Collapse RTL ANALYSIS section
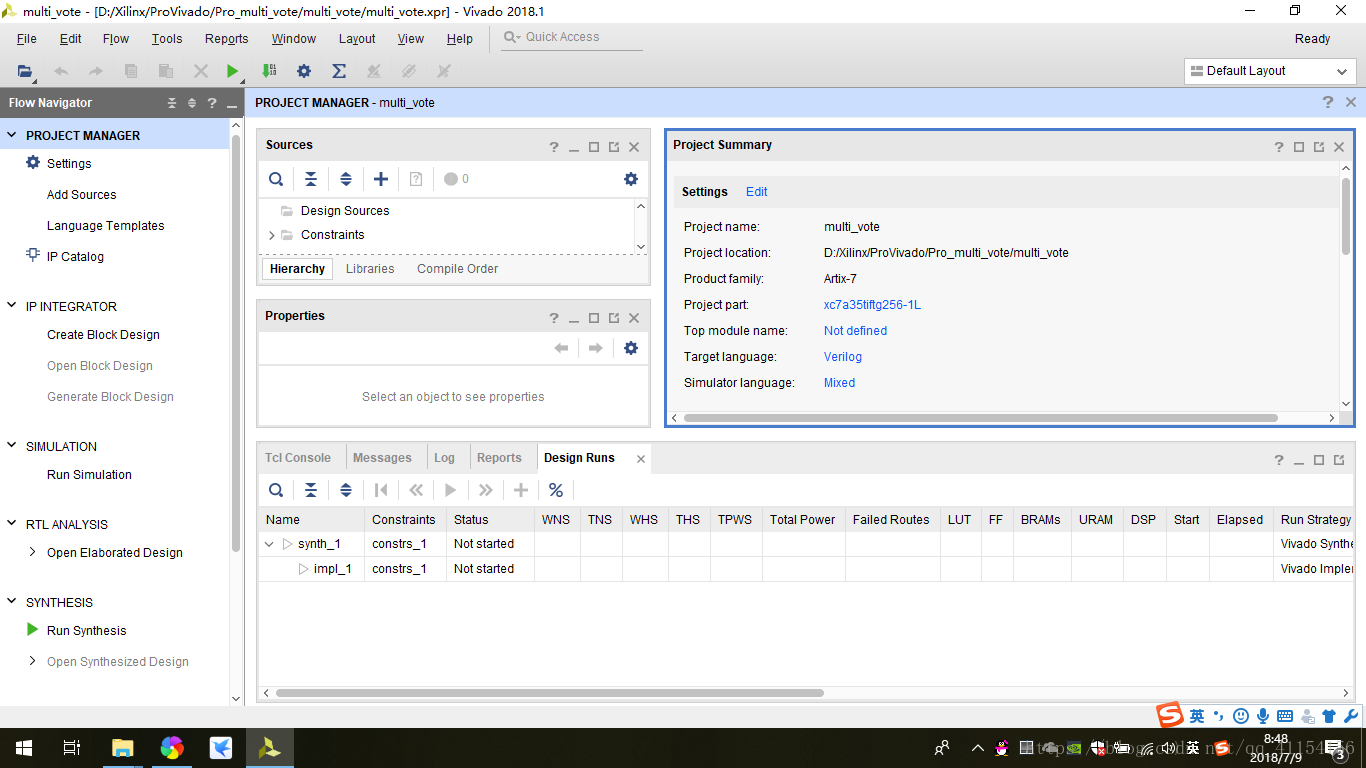The image size is (1366, 768). 12,524
